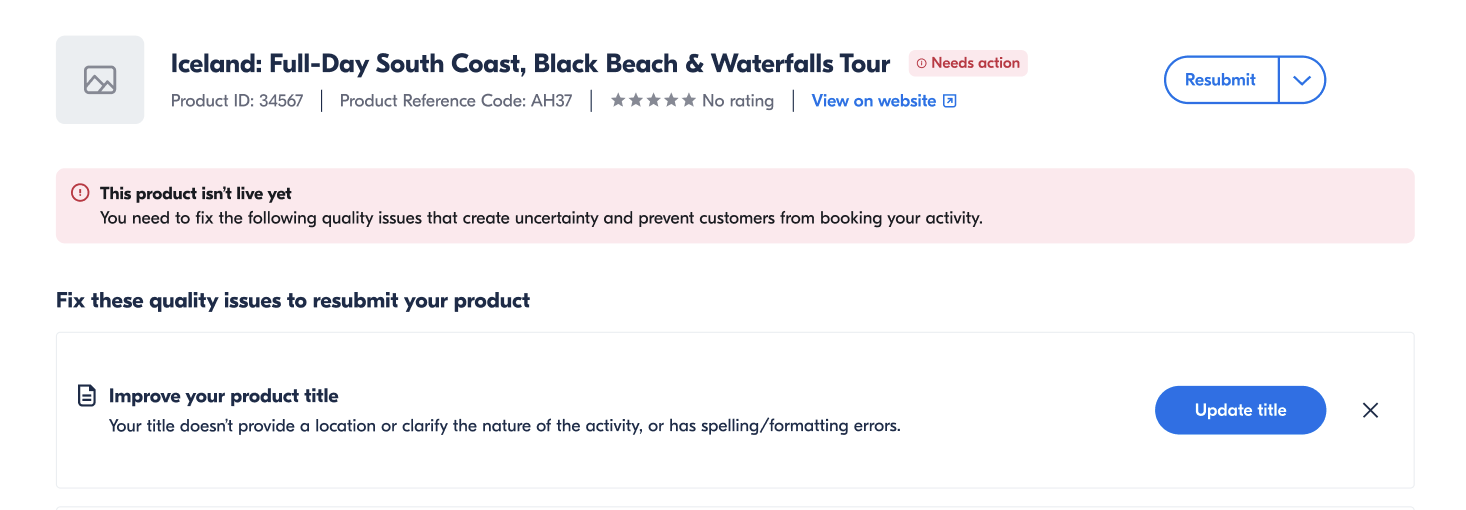This screenshot has height=510, width=1466.
Task: Click the first rating star
Action: [618, 101]
